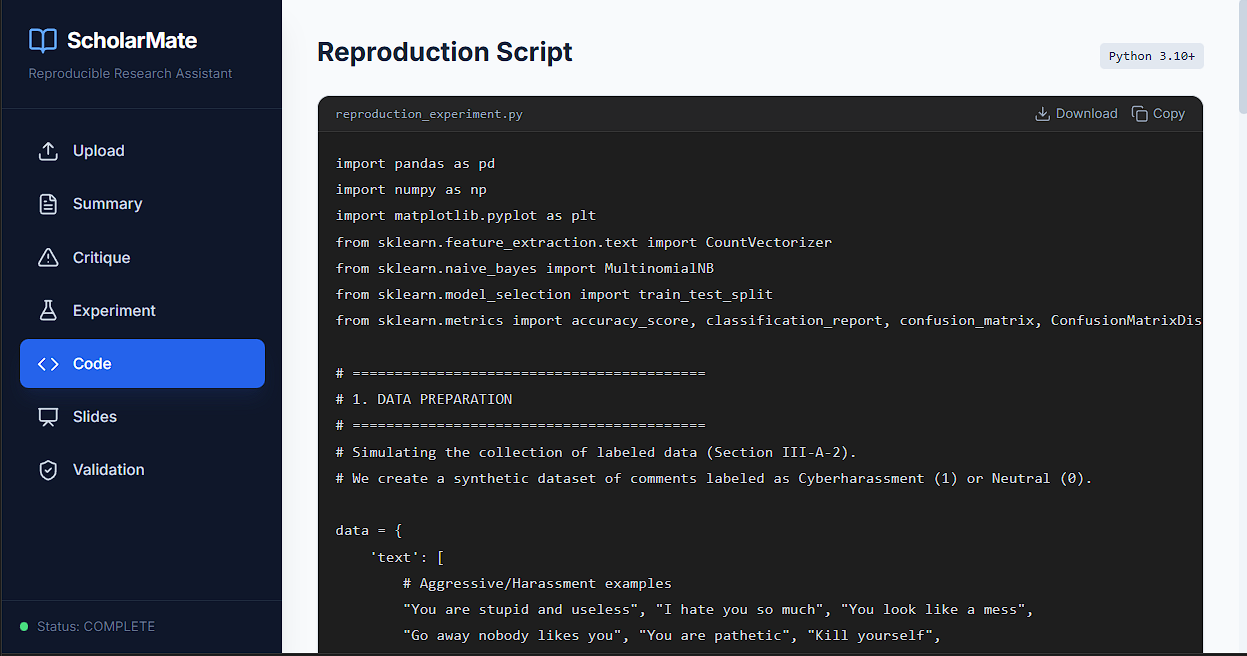Viewport: 1247px width, 656px height.
Task: Click the Download tray icon
Action: click(1043, 114)
